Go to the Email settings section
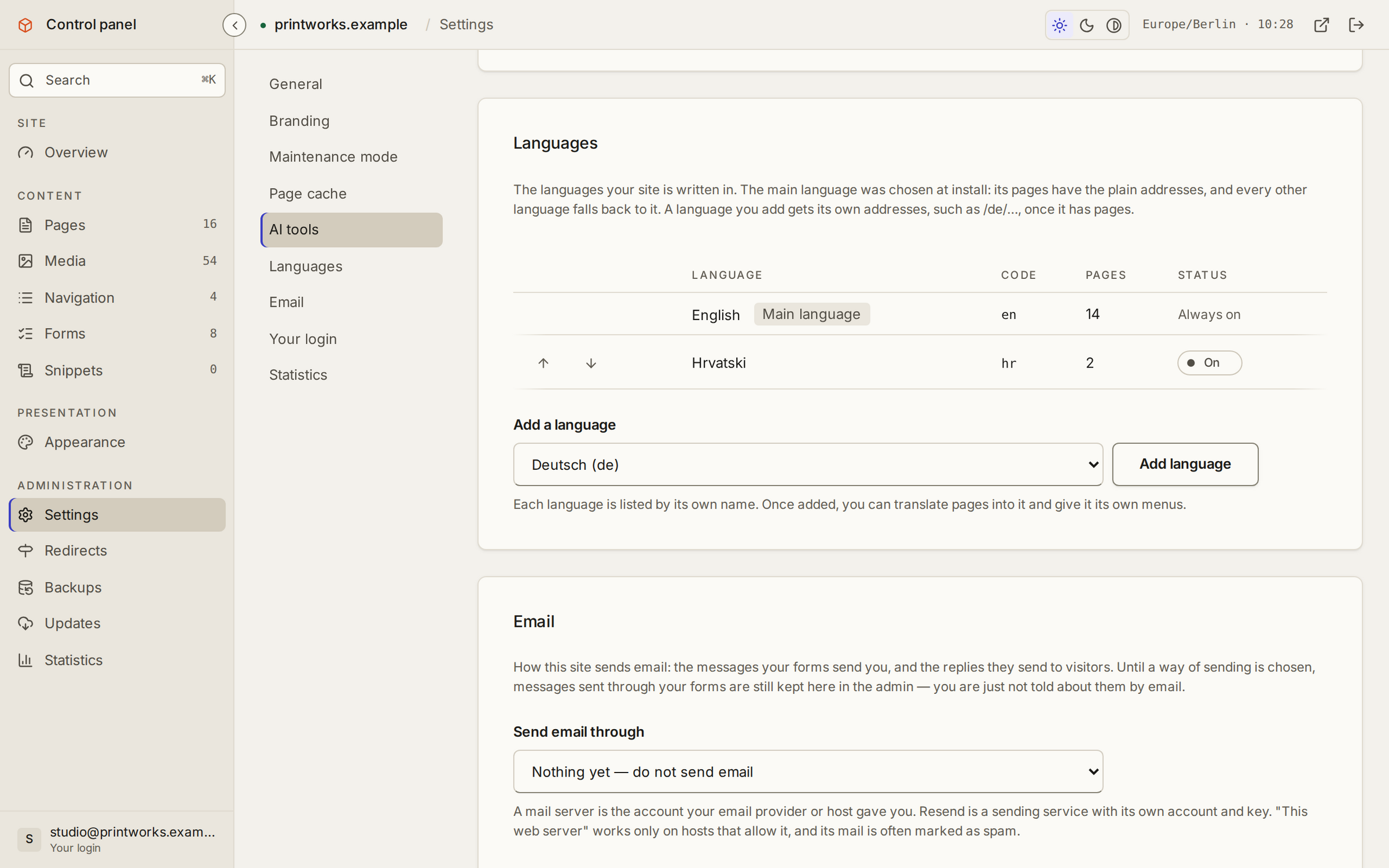 (352, 302)
